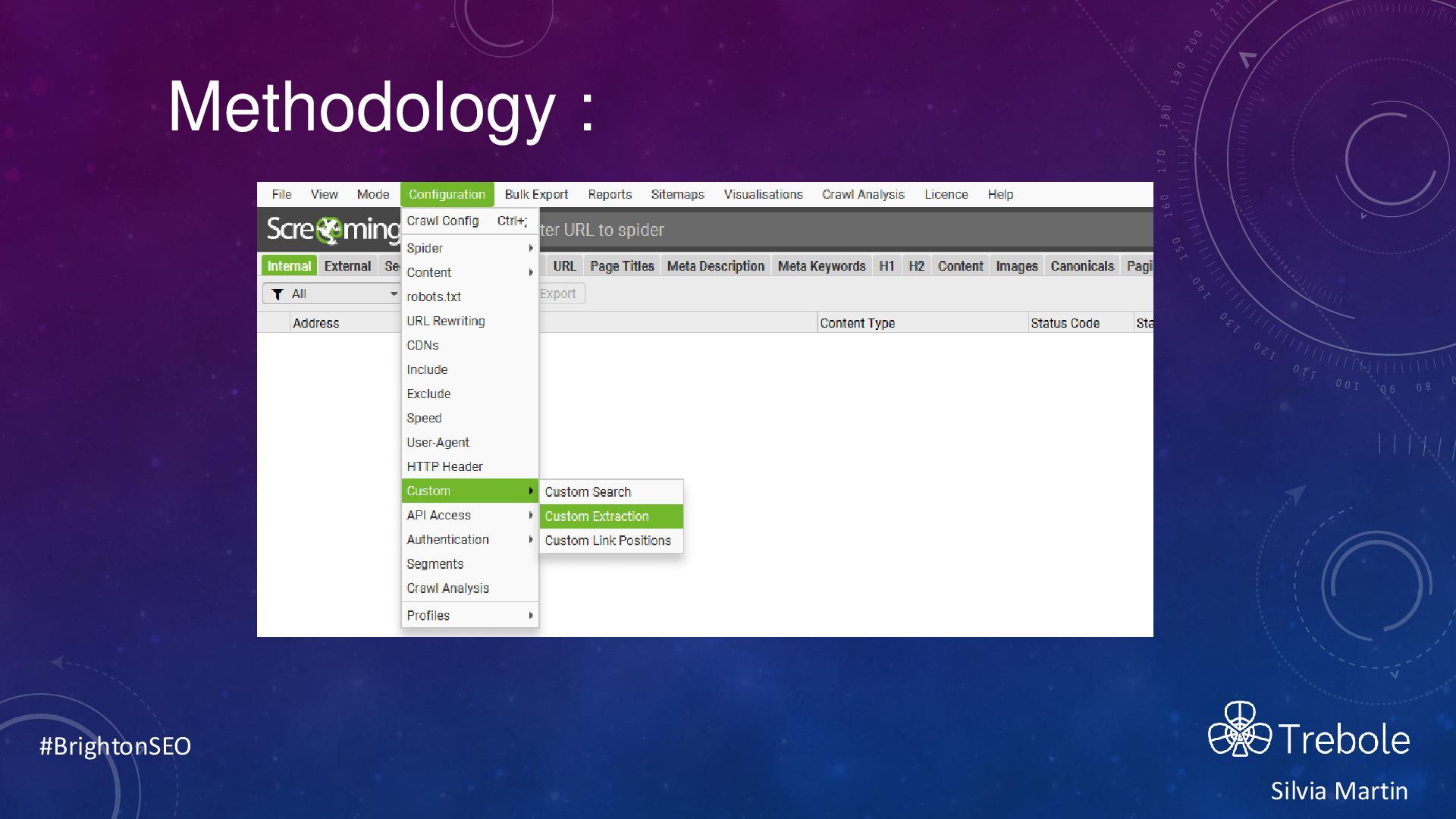The width and height of the screenshot is (1456, 819).
Task: Switch to the External tab
Action: click(x=347, y=266)
